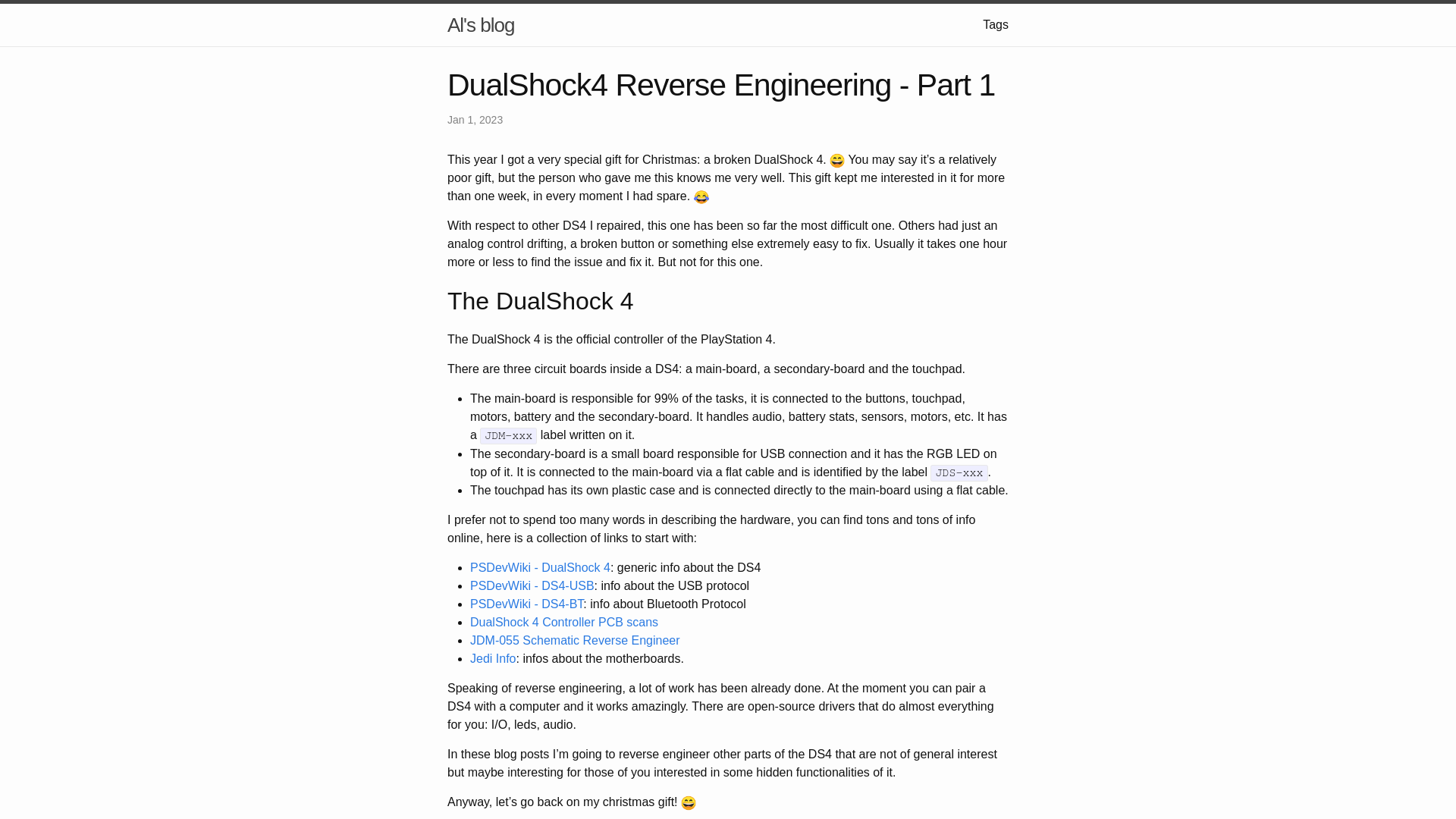Click the Jedi Info link

[x=493, y=659]
